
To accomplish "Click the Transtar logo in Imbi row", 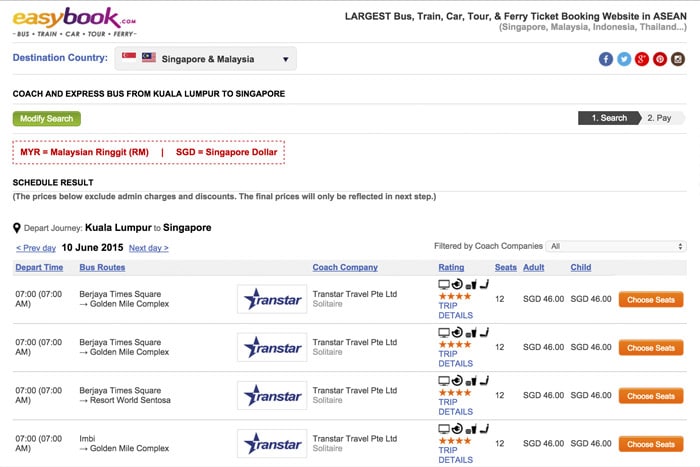I will pyautogui.click(x=272, y=444).
